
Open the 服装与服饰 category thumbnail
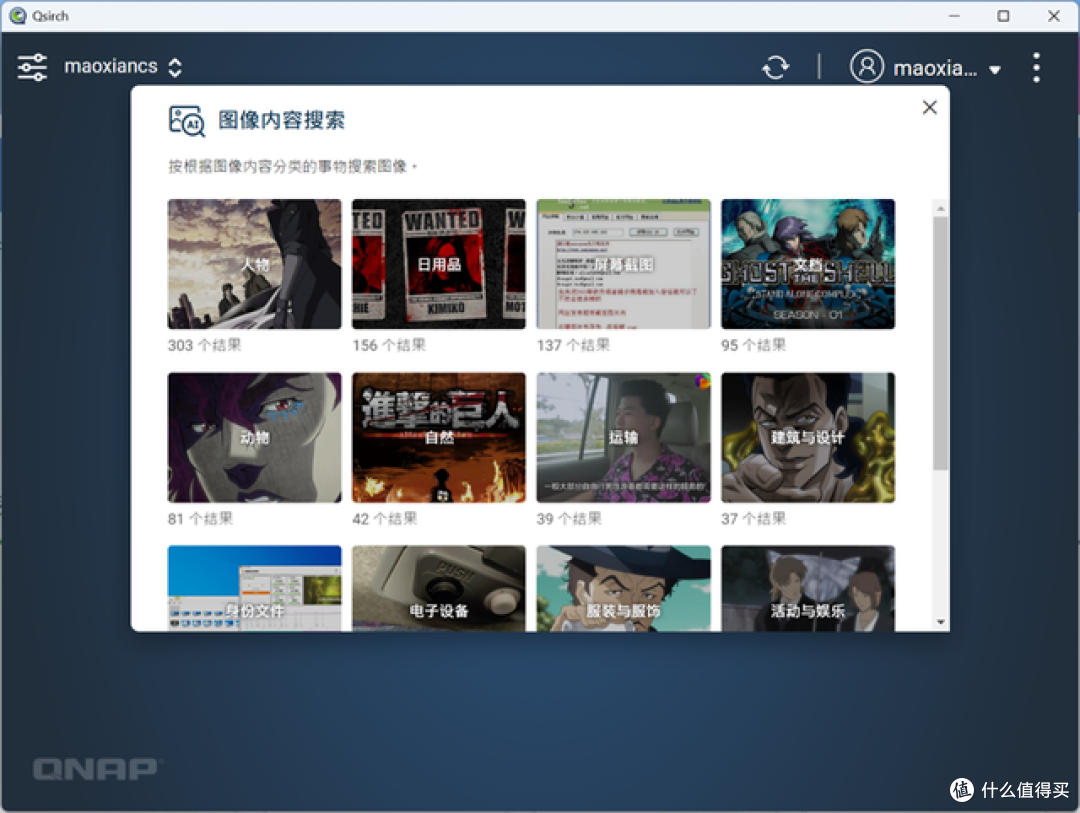point(623,588)
